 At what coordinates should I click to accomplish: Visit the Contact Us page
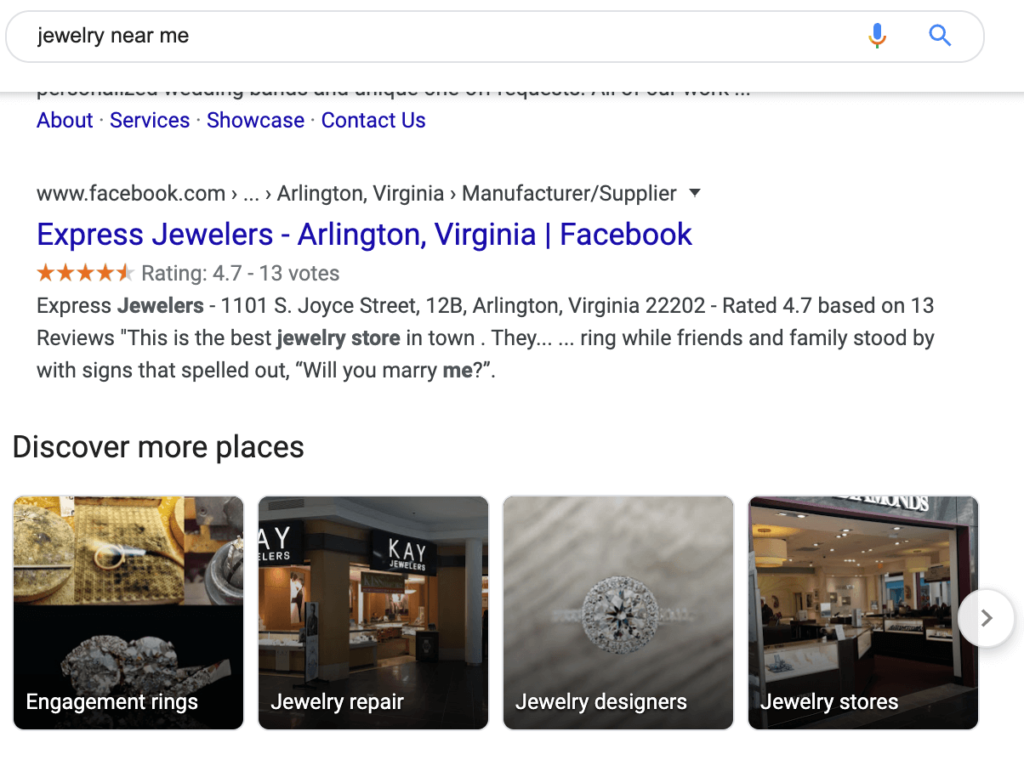pos(373,120)
